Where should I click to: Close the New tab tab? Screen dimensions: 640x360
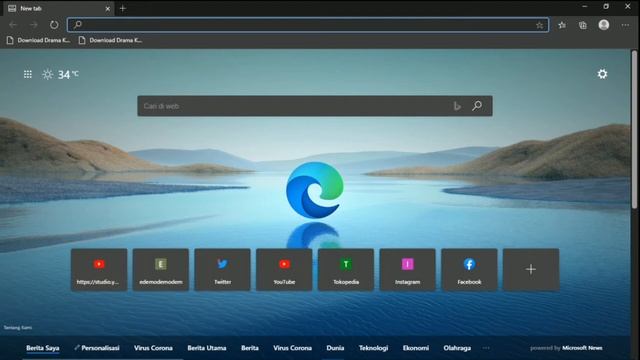(x=108, y=9)
